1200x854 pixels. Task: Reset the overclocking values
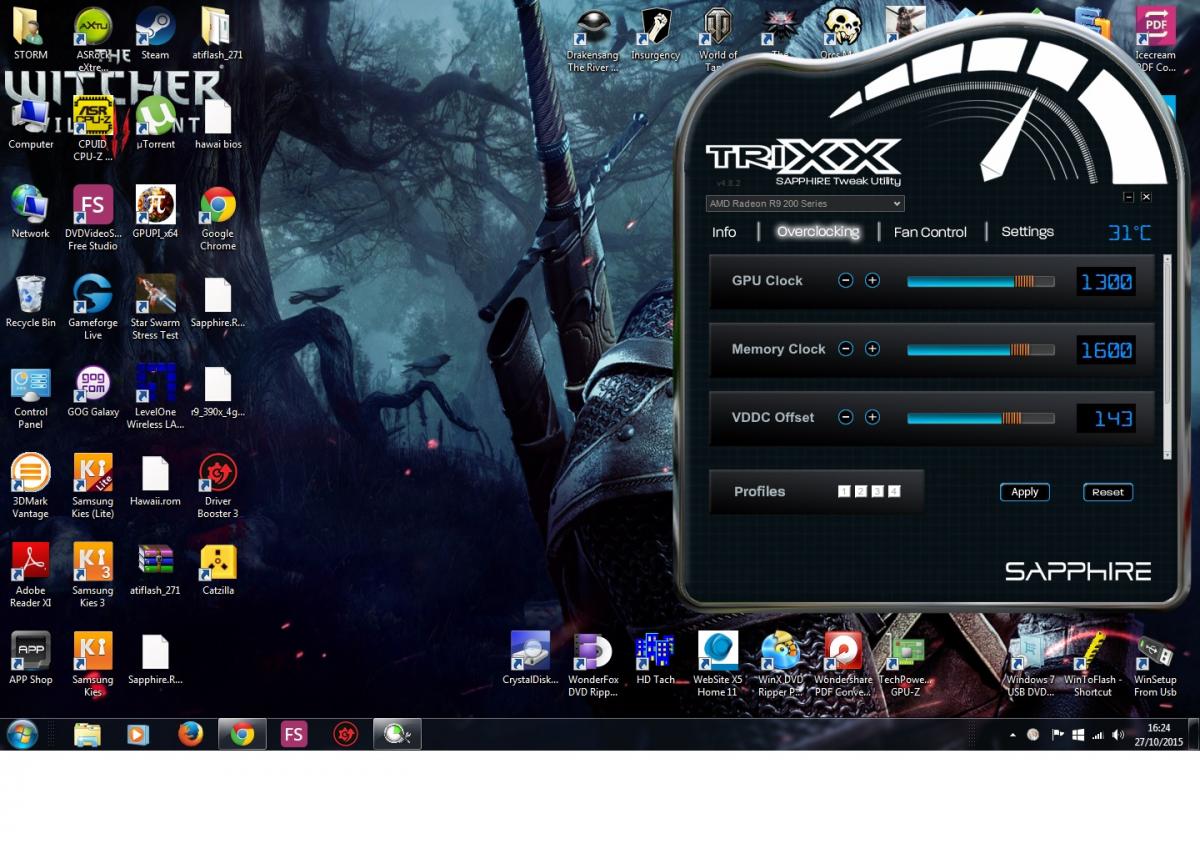tap(1108, 492)
